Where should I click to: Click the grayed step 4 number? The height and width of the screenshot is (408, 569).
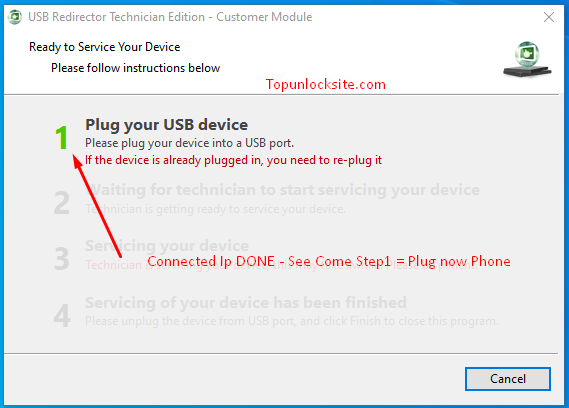(x=62, y=315)
